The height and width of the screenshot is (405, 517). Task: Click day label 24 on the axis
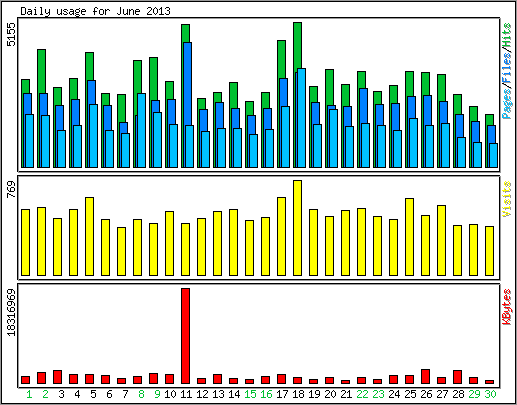click(x=394, y=395)
